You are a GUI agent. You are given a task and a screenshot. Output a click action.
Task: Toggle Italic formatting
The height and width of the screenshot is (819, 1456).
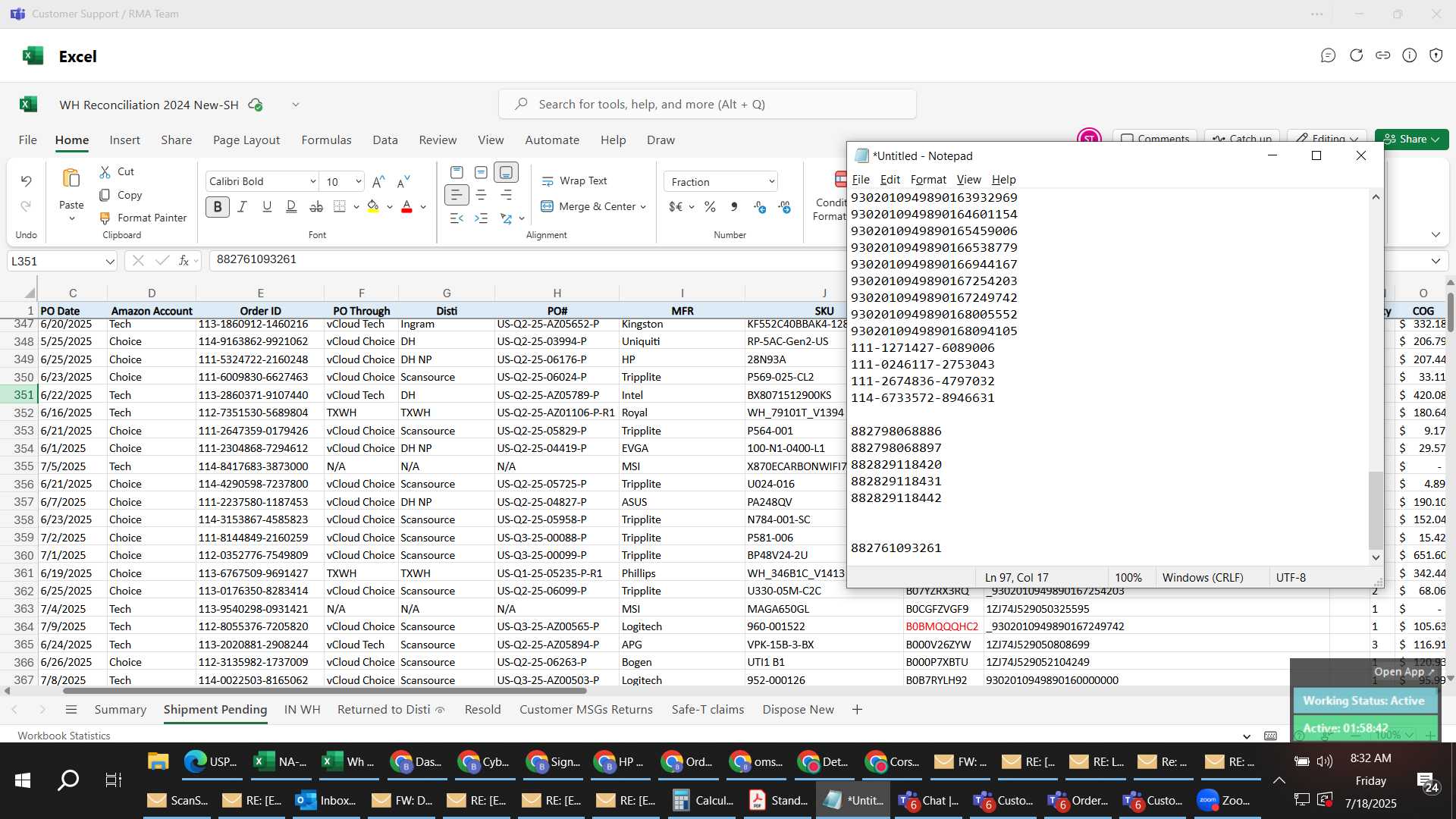pos(242,206)
